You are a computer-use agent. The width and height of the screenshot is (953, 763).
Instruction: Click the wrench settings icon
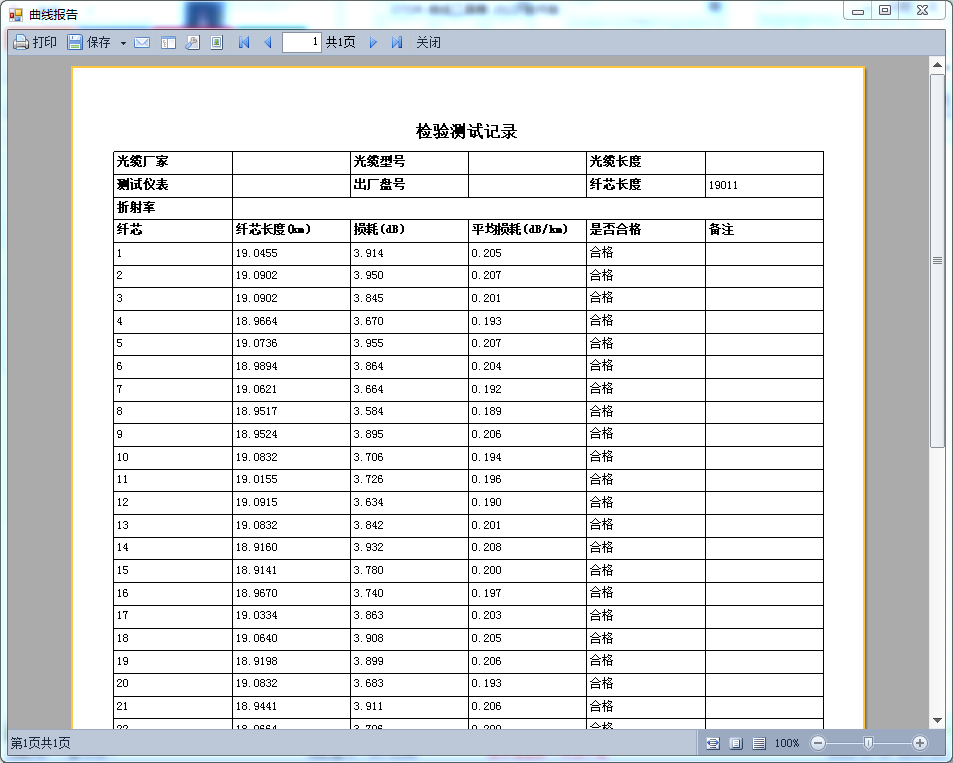[192, 43]
